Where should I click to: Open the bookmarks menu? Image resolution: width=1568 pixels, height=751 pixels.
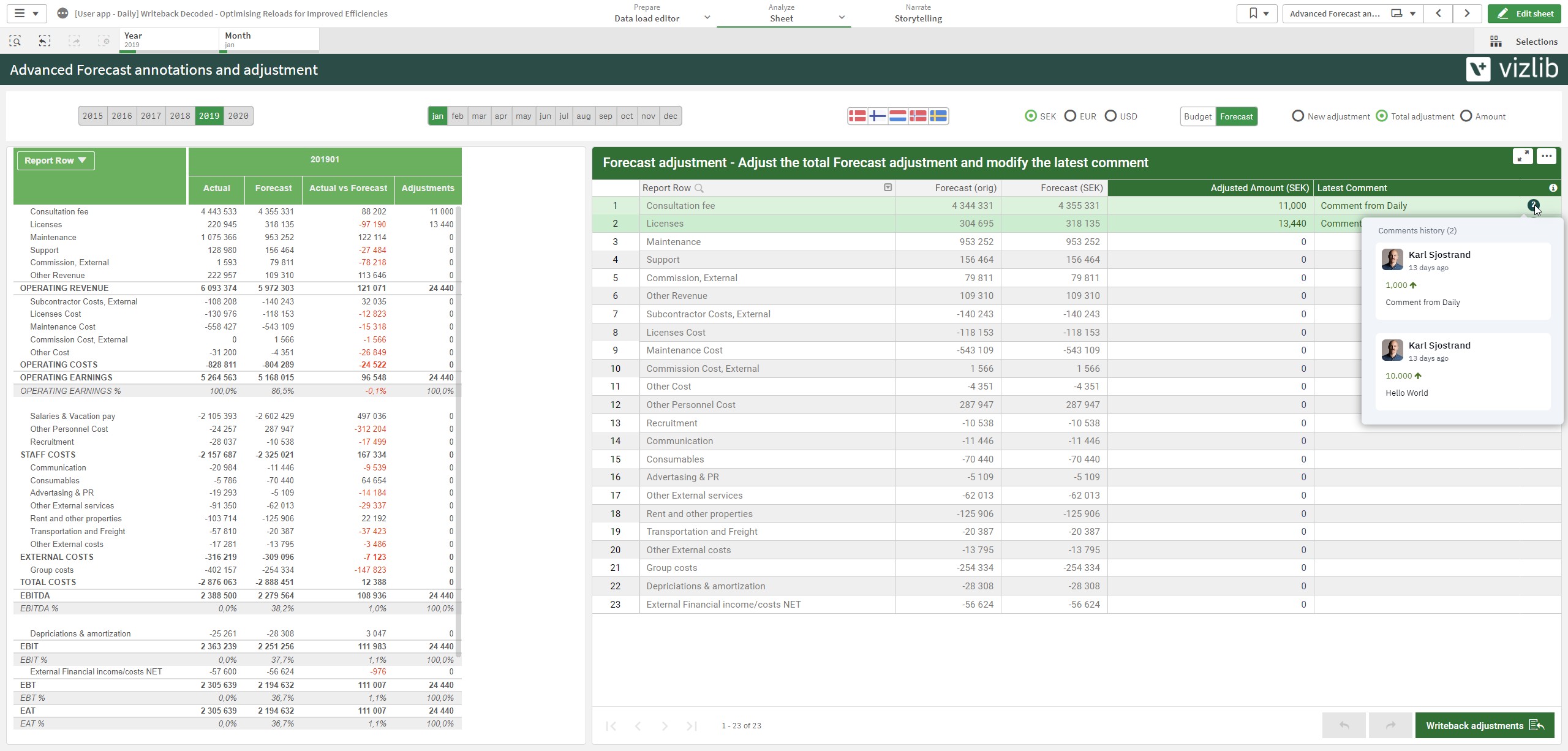click(x=1257, y=13)
